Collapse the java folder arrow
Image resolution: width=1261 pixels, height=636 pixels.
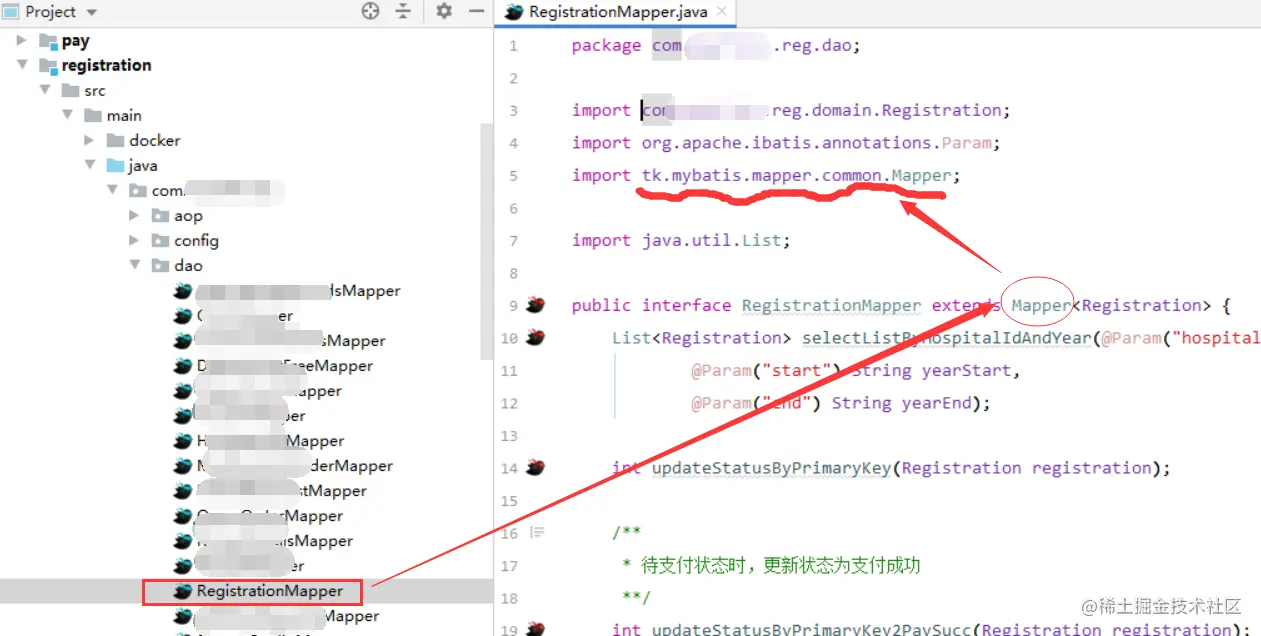90,165
